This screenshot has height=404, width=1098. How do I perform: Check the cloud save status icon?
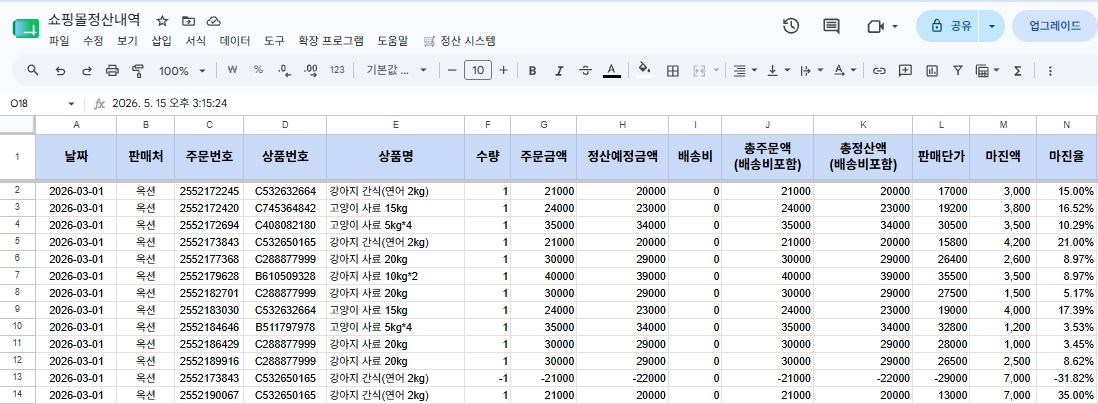click(x=214, y=21)
